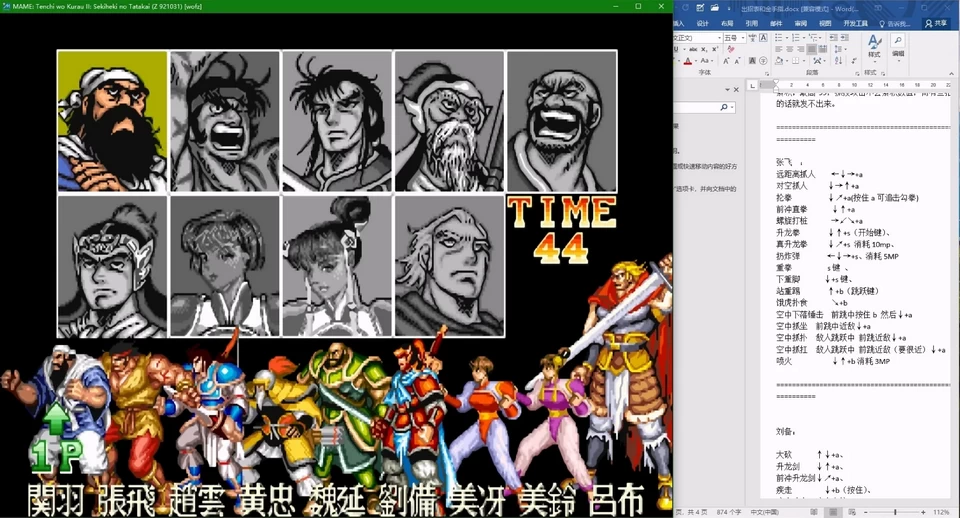Click the navigation pane search magnifier
Image resolution: width=960 pixels, height=518 pixels.
point(724,107)
